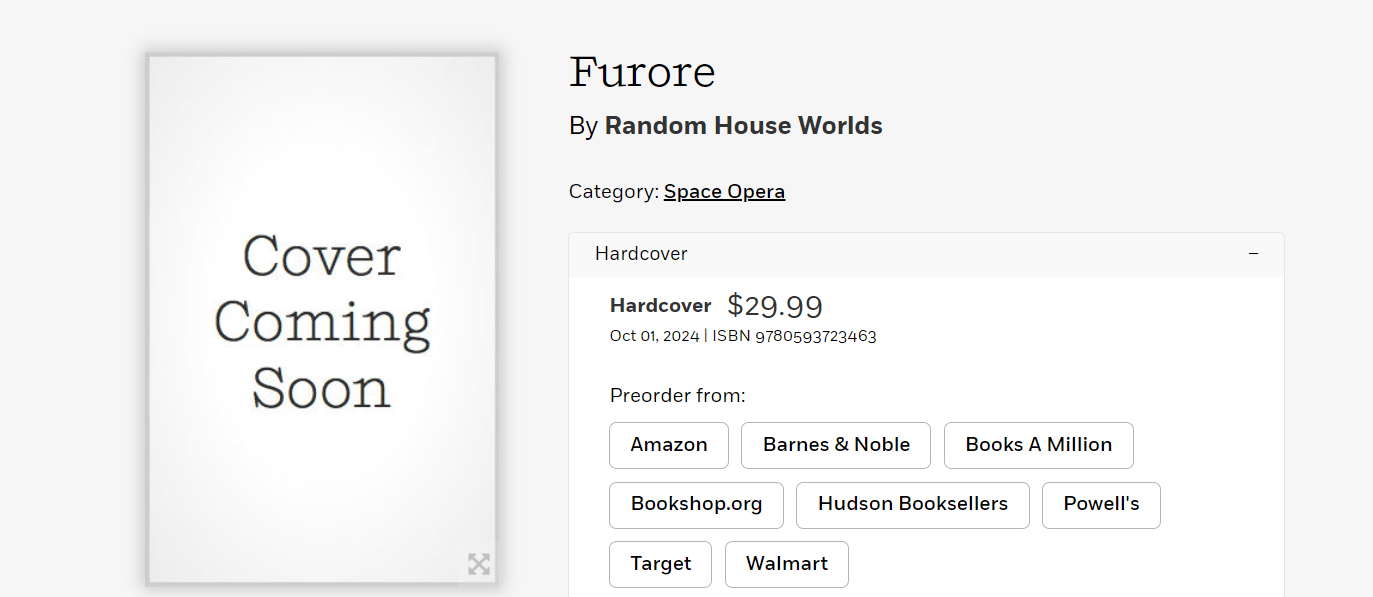1373x597 pixels.
Task: Pick Powell's as the retailer
Action: 1101,504
